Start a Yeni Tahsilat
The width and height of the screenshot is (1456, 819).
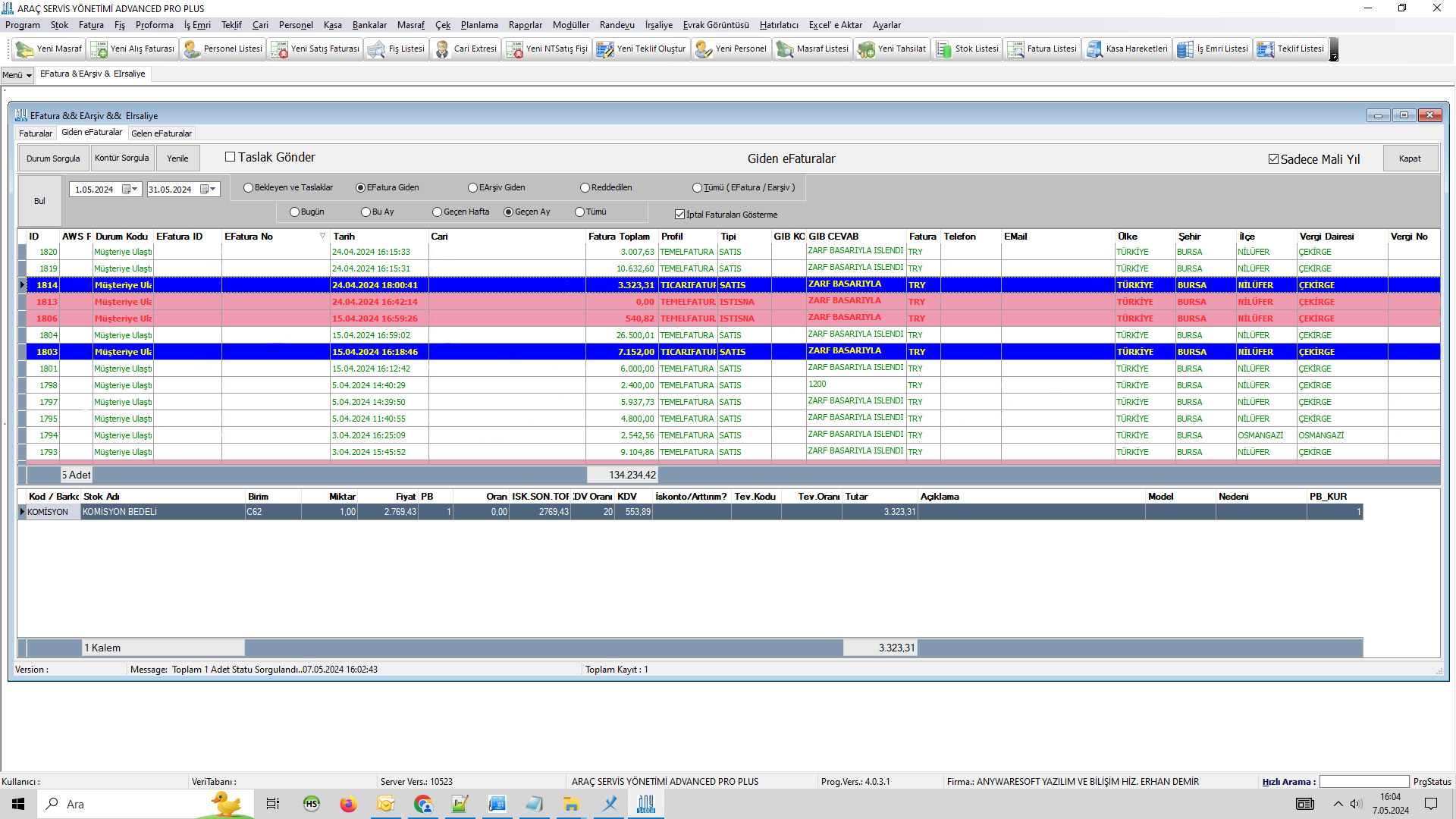pos(892,49)
